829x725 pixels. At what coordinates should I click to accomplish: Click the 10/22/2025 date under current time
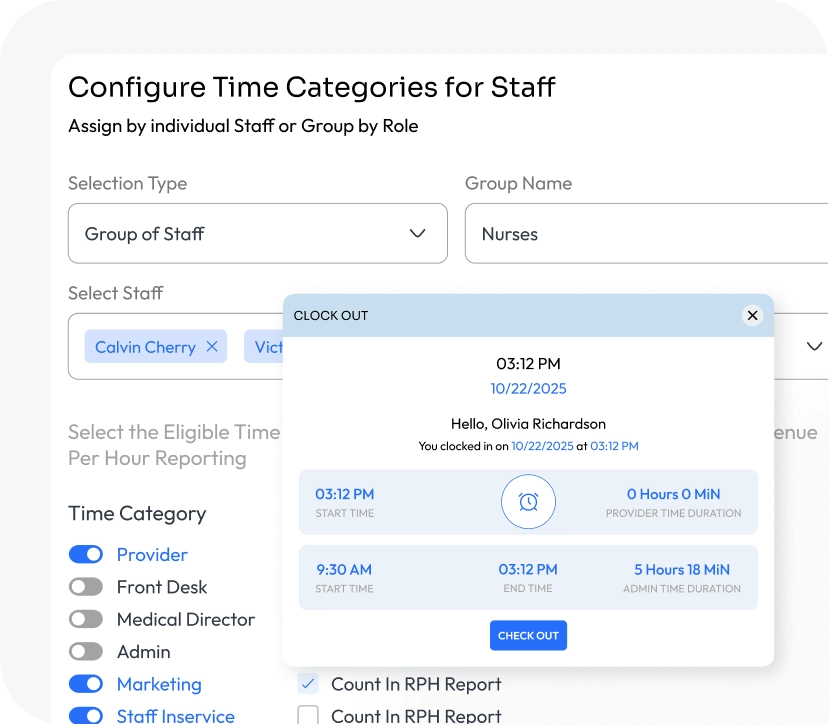(x=528, y=388)
